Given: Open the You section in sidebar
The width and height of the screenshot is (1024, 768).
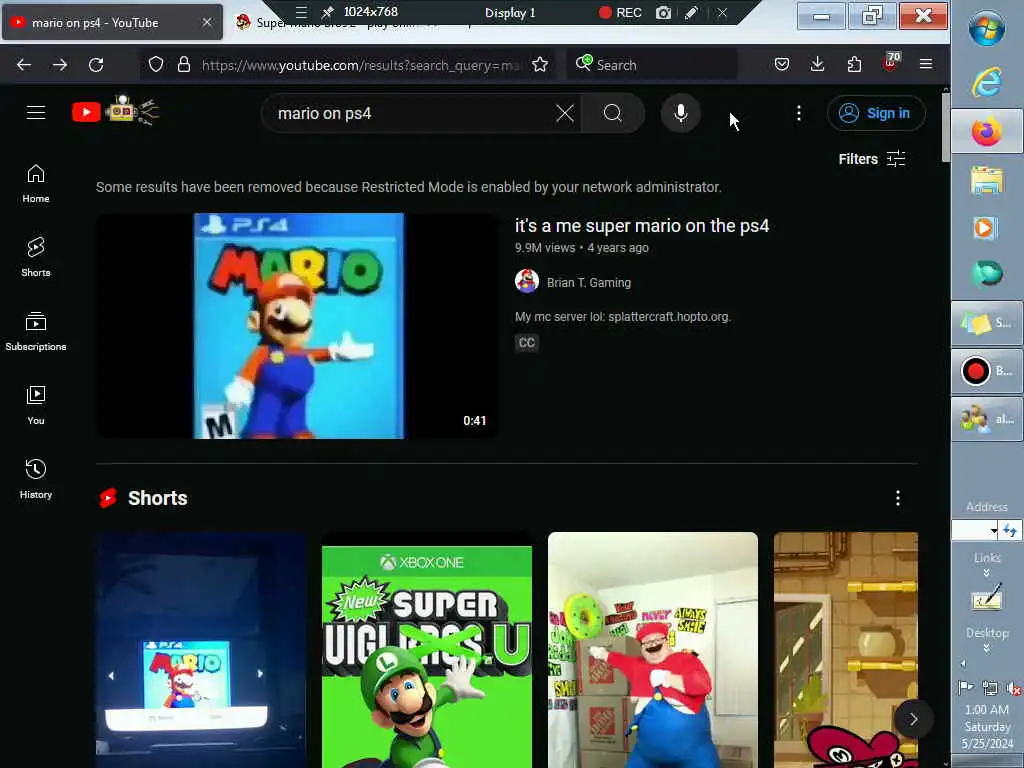Looking at the screenshot, I should click(36, 406).
